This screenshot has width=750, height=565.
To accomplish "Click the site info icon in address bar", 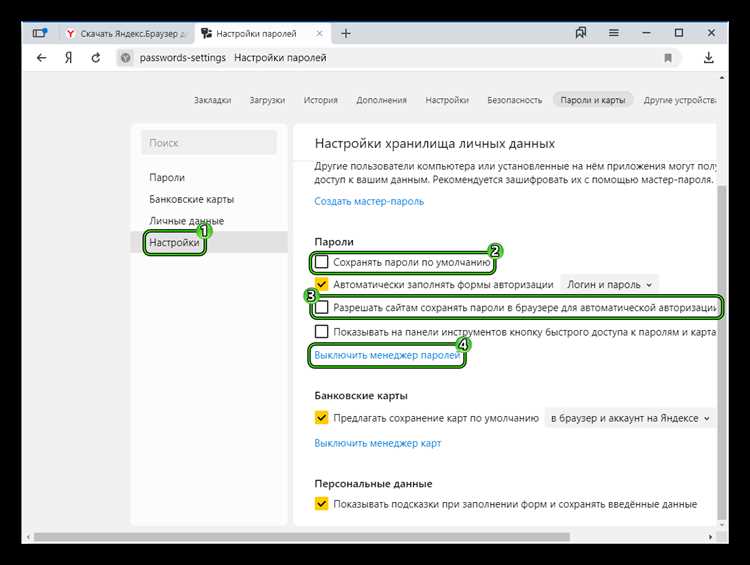I will coord(125,58).
